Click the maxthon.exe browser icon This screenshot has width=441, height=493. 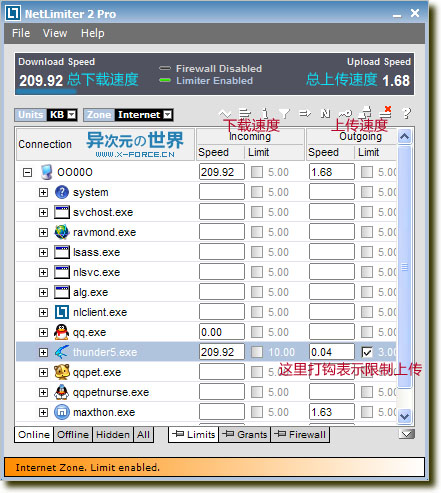pos(62,412)
